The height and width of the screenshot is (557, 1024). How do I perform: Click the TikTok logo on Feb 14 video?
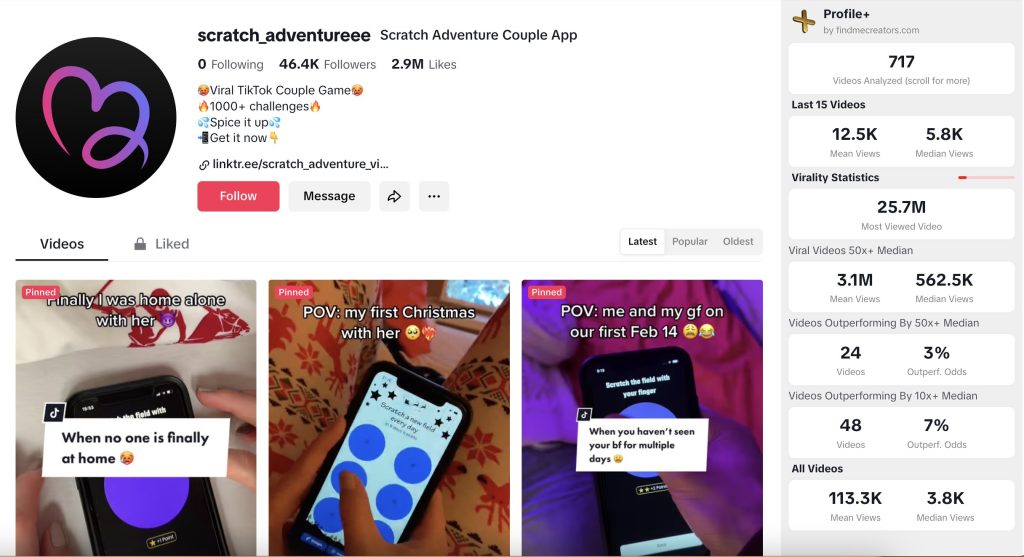(584, 415)
